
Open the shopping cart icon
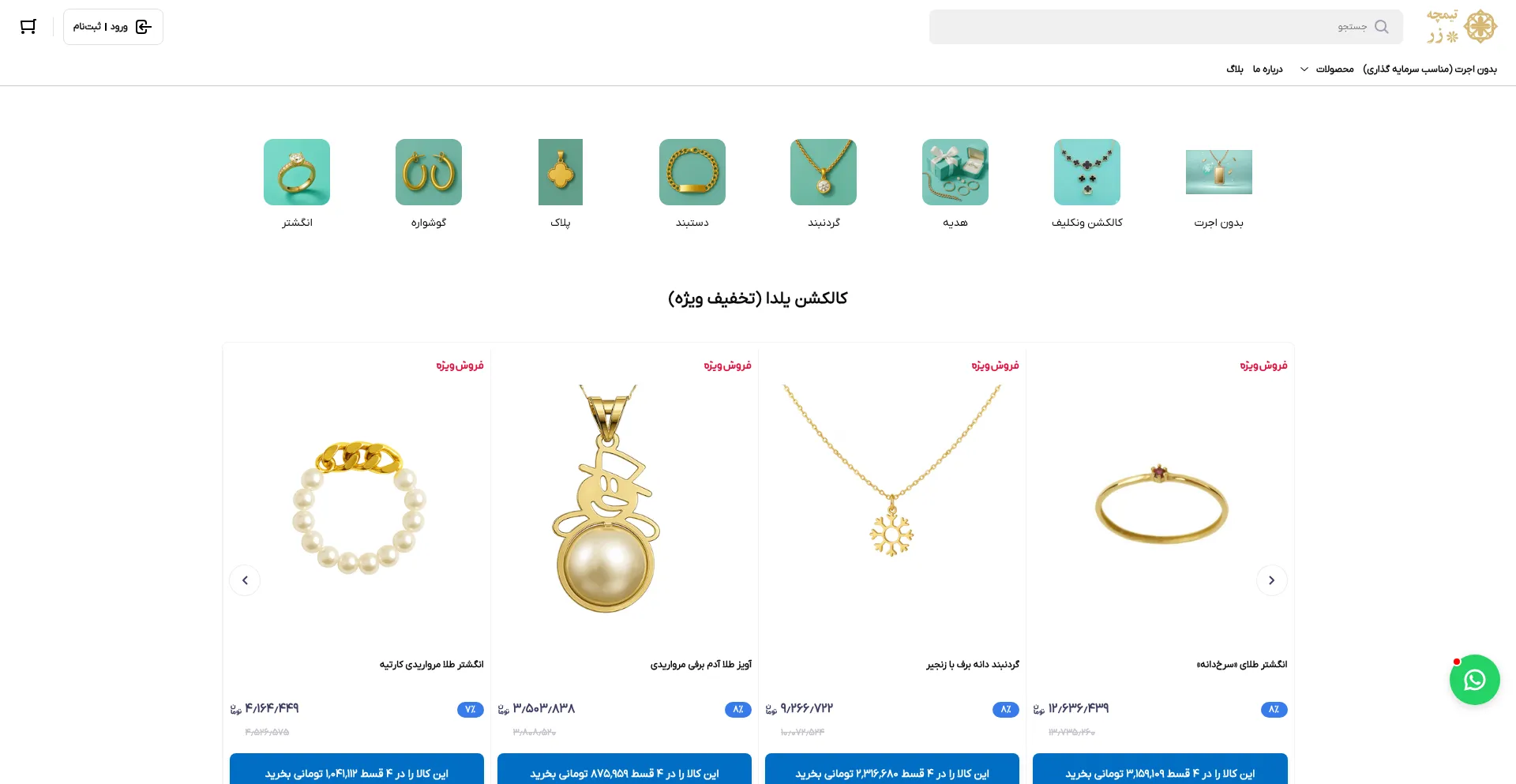pos(28,27)
